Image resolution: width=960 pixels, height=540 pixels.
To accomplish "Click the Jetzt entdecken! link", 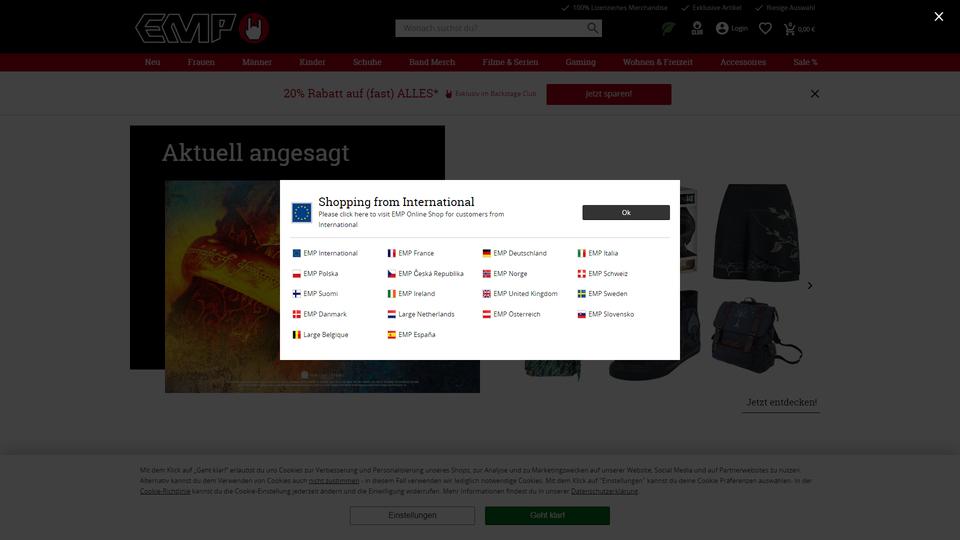I will pos(781,402).
